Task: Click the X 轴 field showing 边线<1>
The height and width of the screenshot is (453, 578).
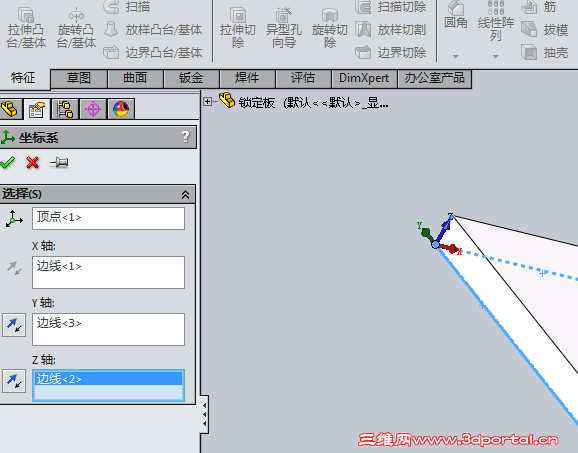Action: 108,272
